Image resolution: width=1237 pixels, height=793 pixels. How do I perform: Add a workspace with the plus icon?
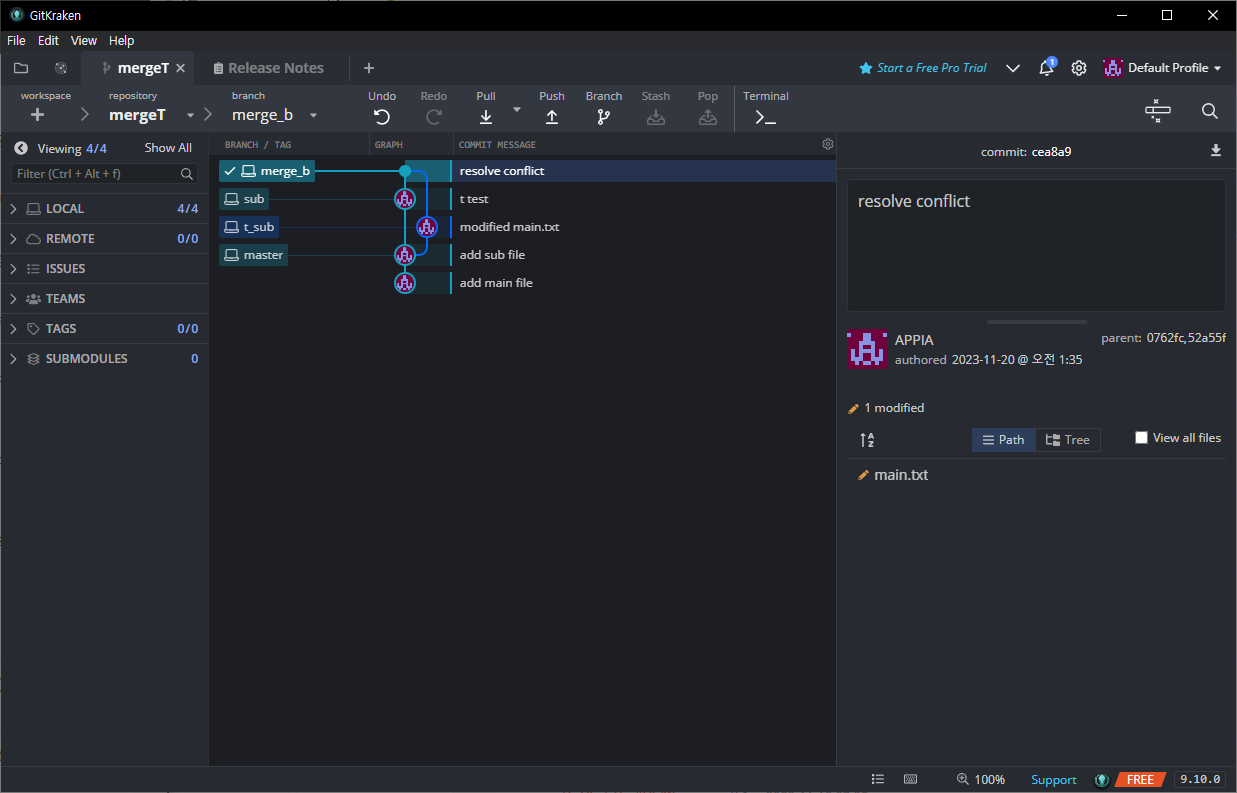click(x=38, y=115)
